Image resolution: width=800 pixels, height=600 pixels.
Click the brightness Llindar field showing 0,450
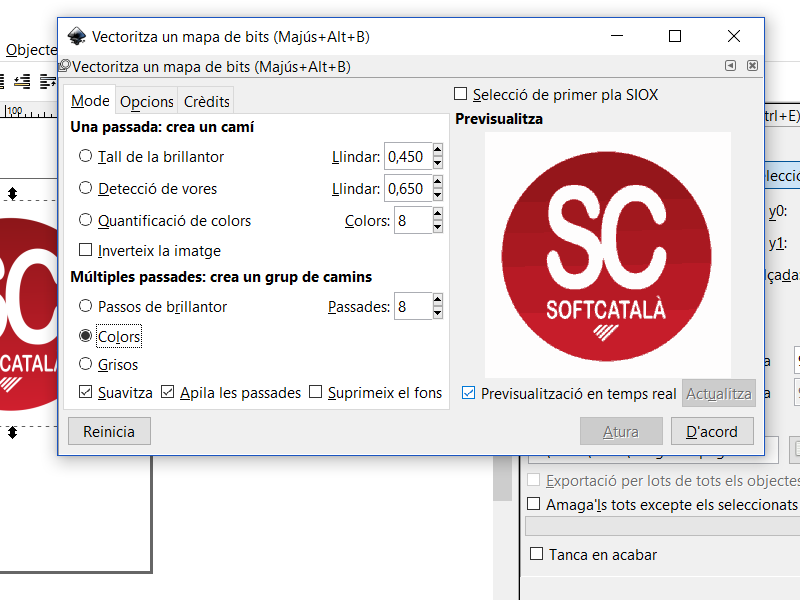coord(408,156)
